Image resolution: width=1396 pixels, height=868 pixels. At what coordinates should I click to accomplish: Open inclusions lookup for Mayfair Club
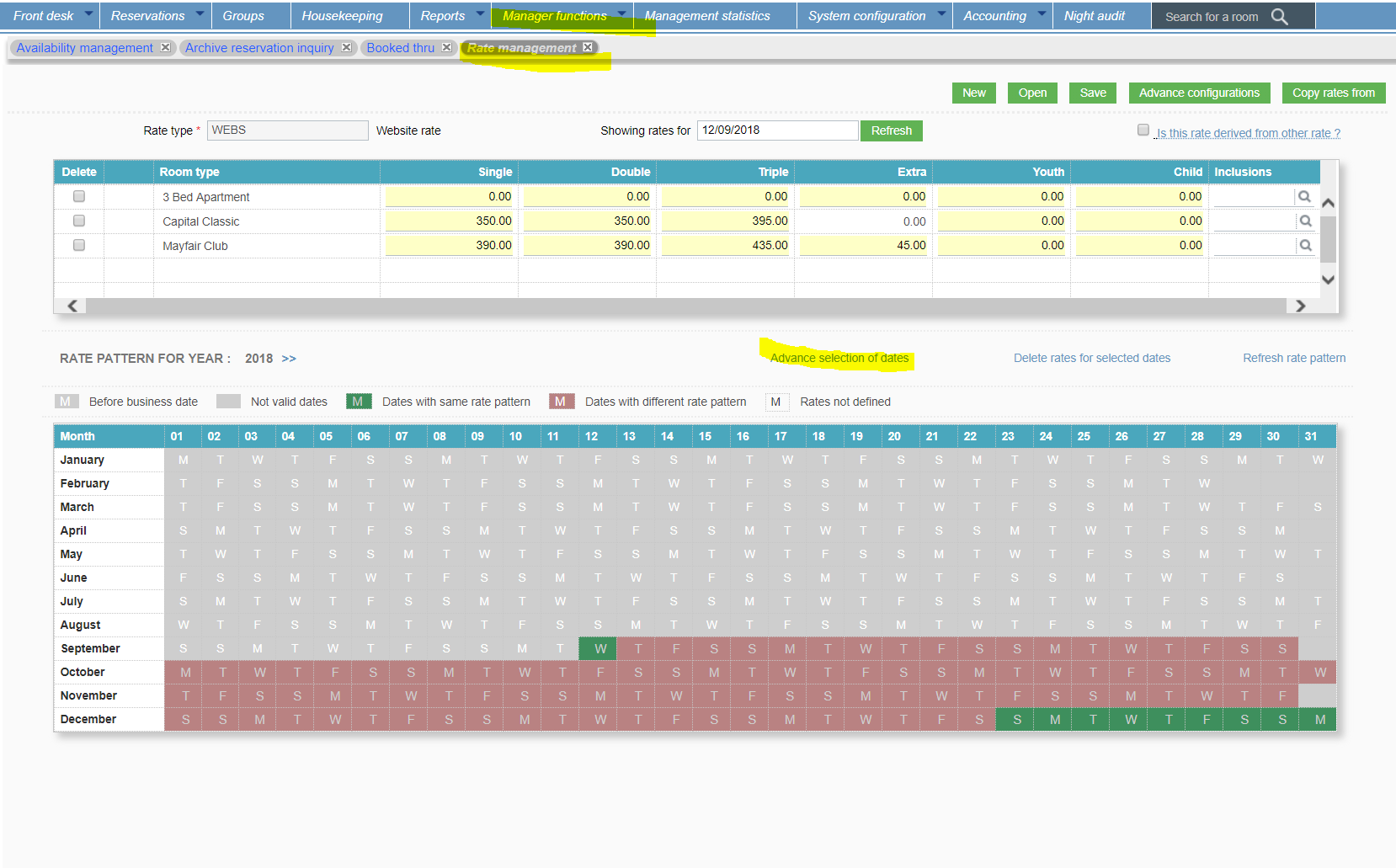[x=1304, y=246]
